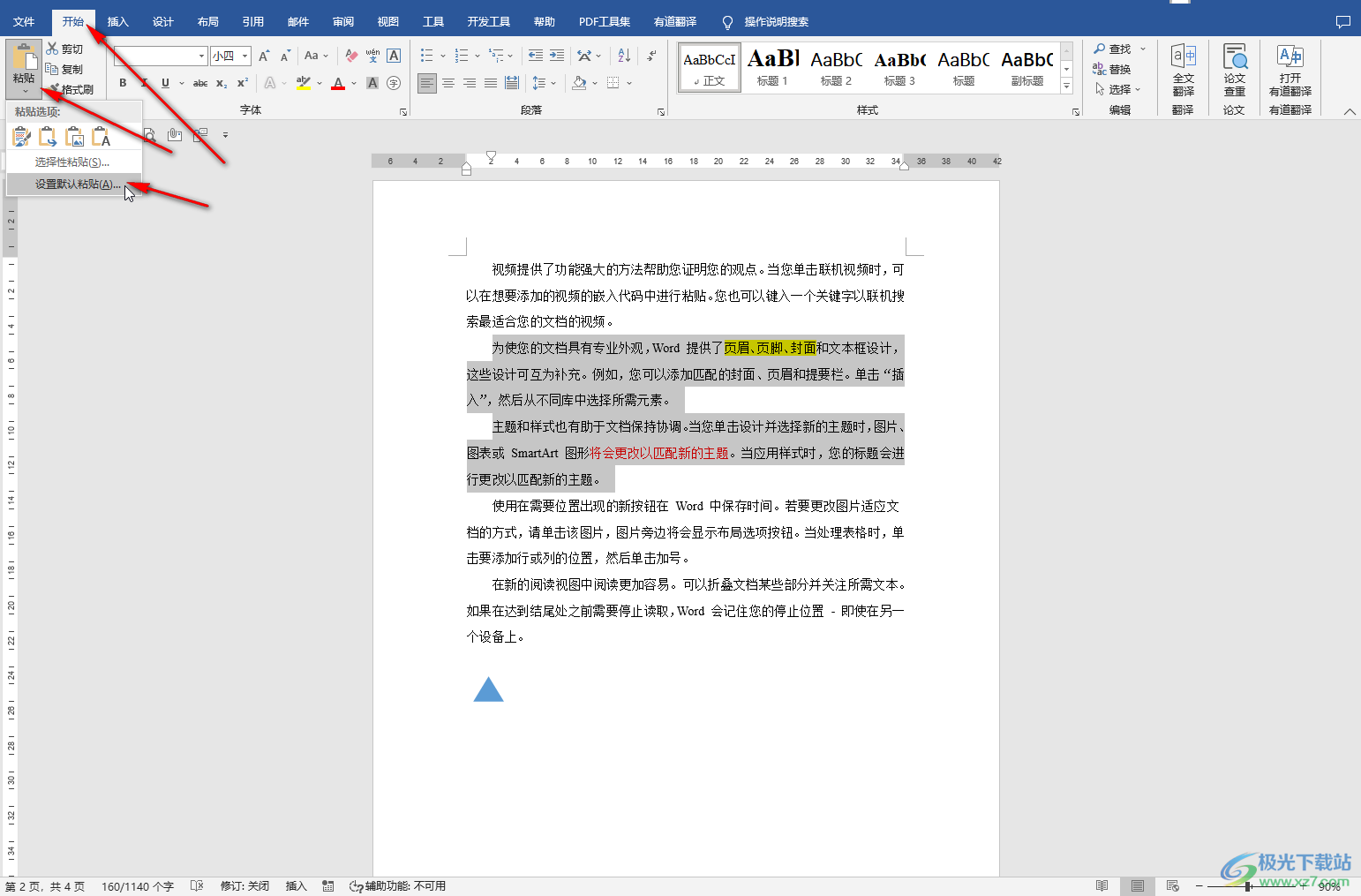Expand multilevel list dropdown

pos(511,56)
